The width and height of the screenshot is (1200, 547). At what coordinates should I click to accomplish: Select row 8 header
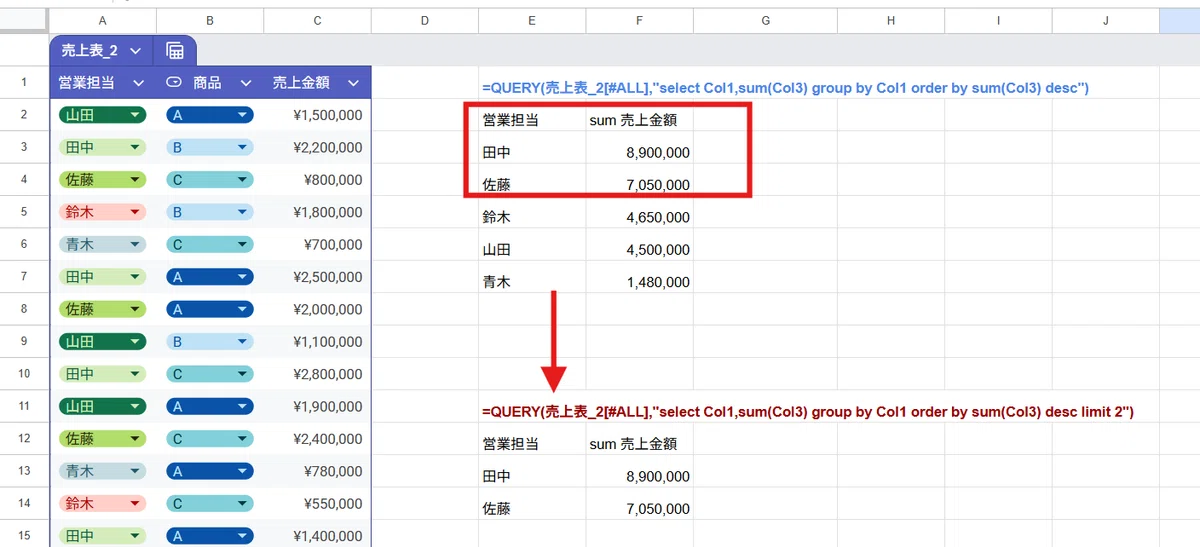(24, 309)
